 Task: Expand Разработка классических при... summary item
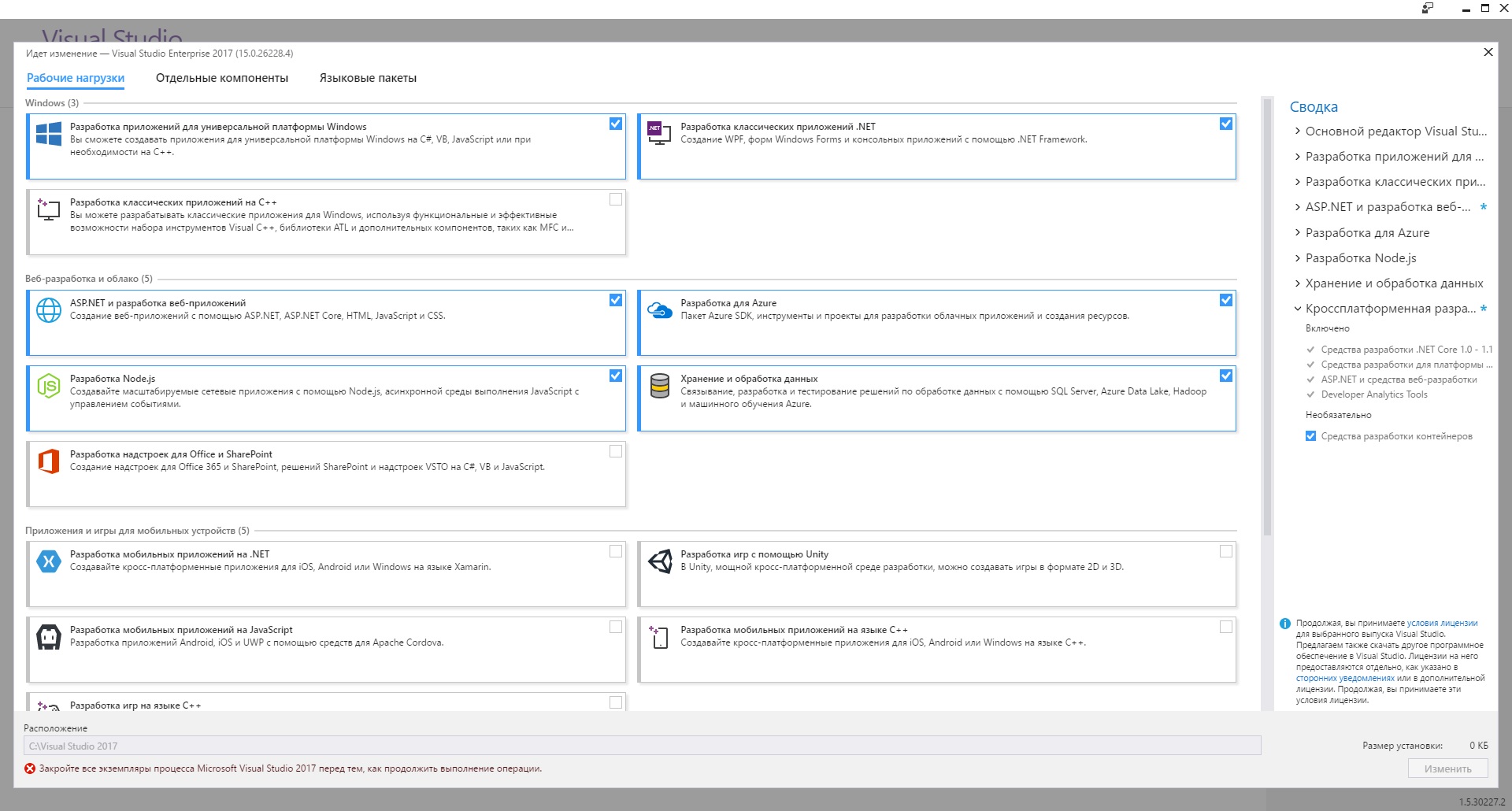point(1298,182)
